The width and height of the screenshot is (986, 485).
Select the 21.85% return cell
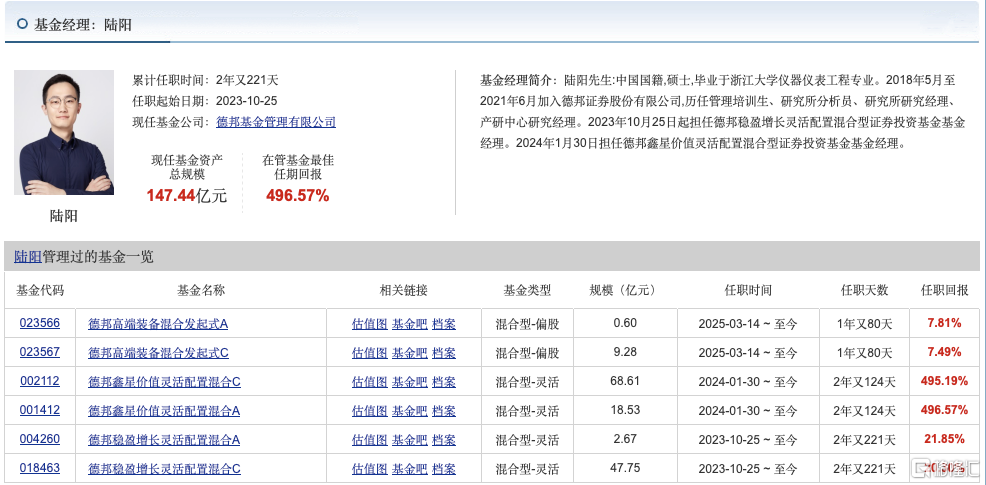point(944,439)
